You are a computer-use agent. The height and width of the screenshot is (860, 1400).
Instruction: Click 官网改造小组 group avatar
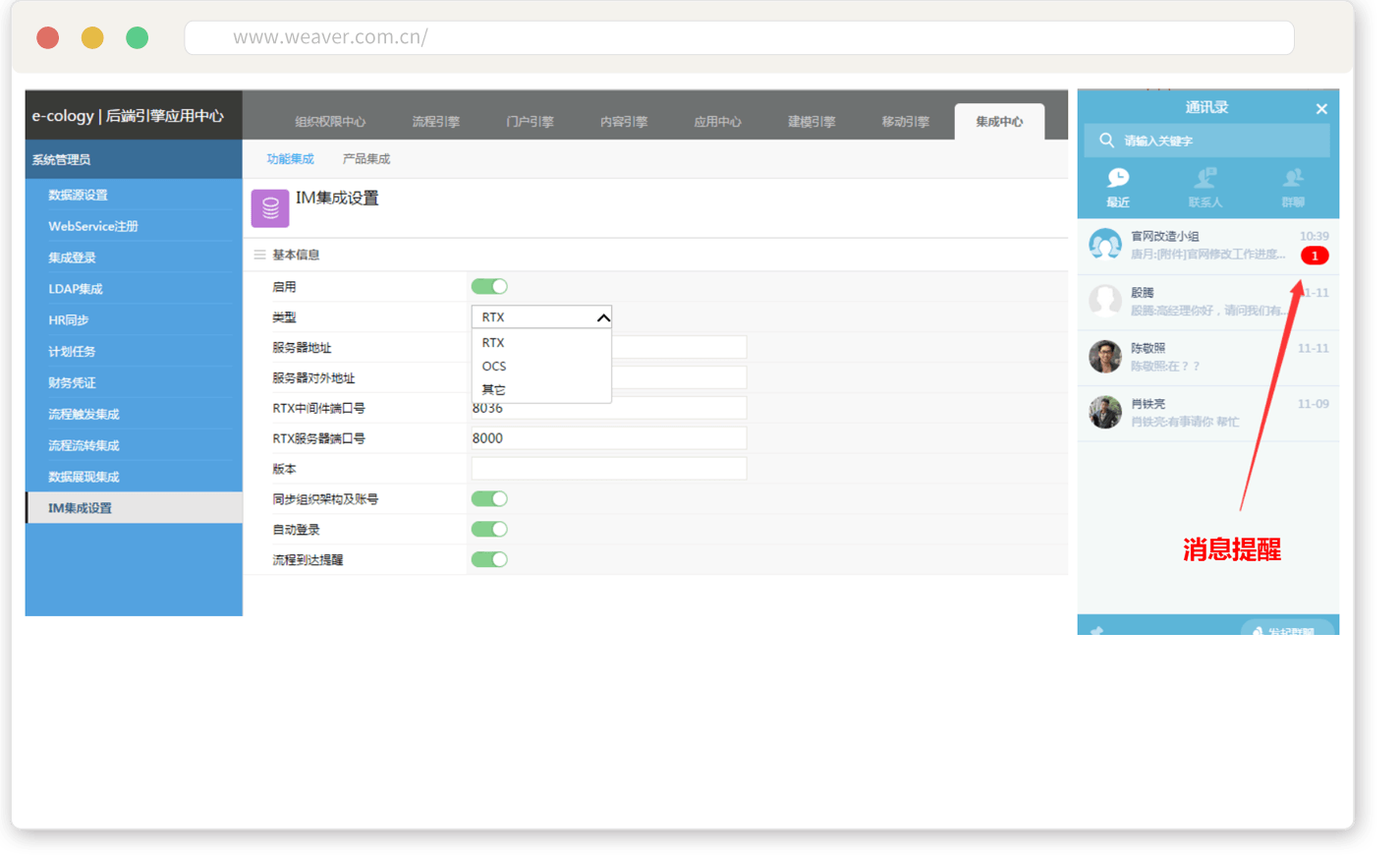(1105, 244)
